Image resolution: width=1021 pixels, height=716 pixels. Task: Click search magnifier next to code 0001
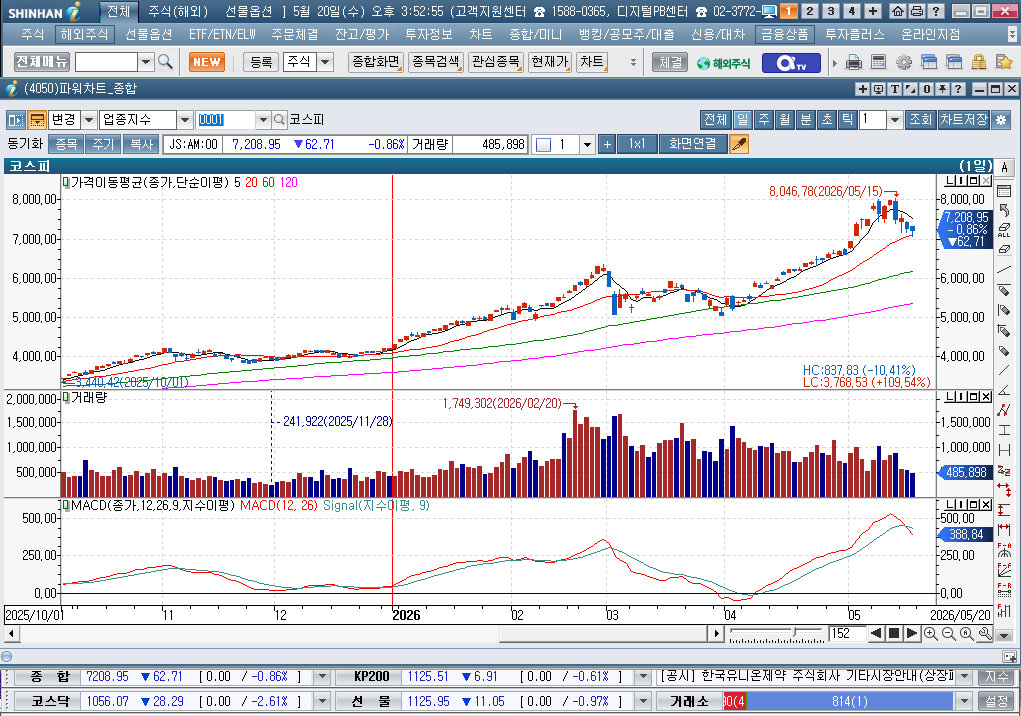(279, 120)
